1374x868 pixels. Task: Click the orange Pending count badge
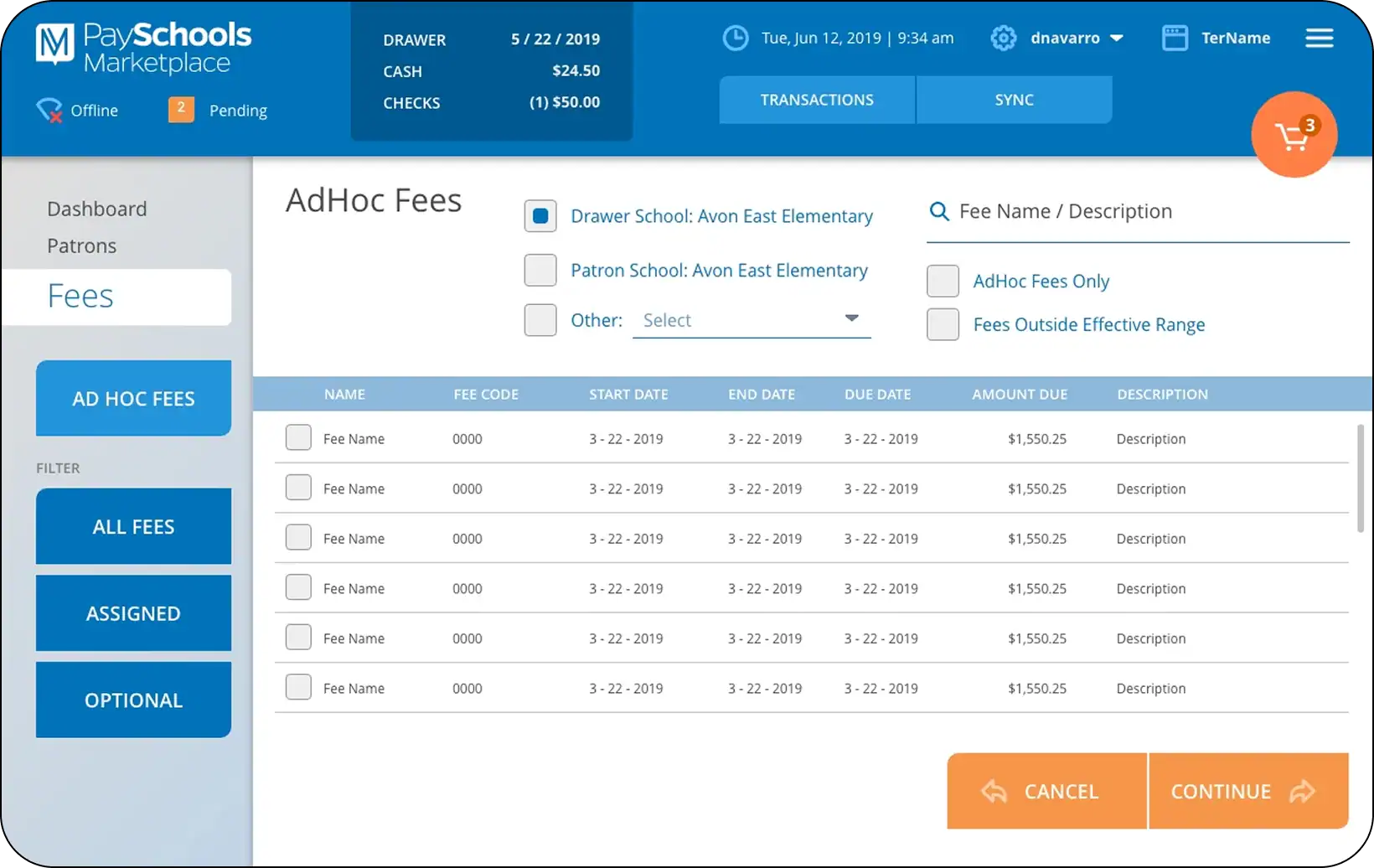[181, 109]
